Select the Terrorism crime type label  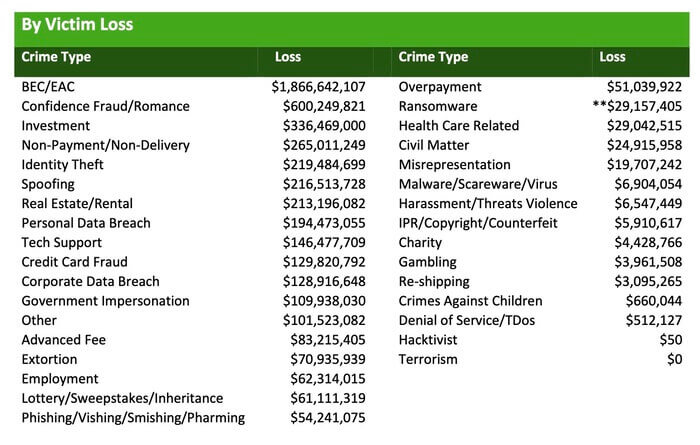[430, 359]
